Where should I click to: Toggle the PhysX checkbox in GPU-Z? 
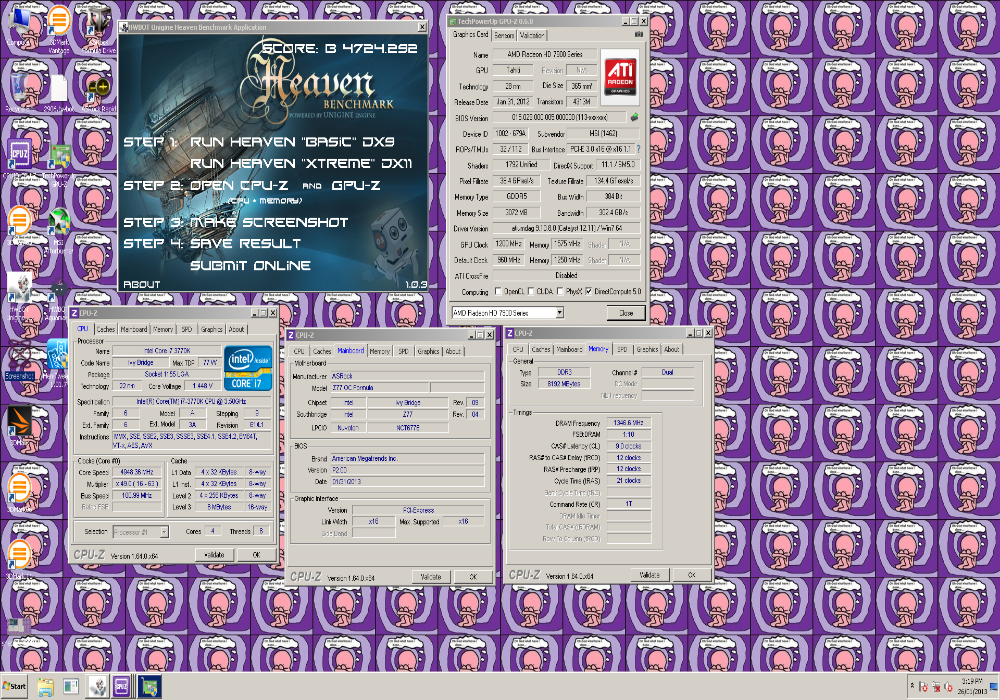560,291
